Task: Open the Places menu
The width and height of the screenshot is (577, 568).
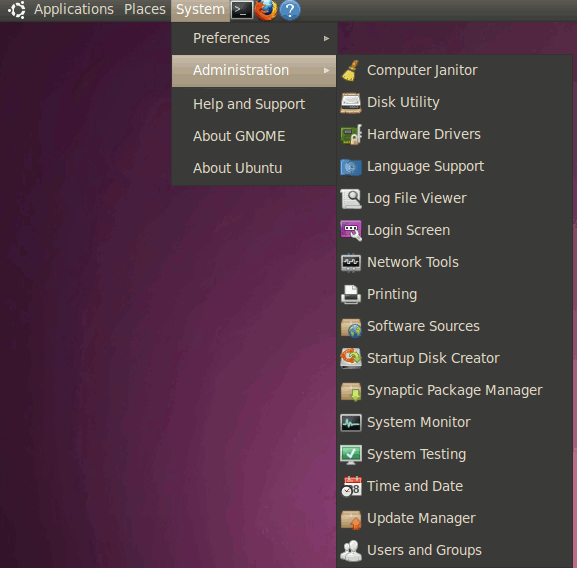Action: (x=145, y=9)
